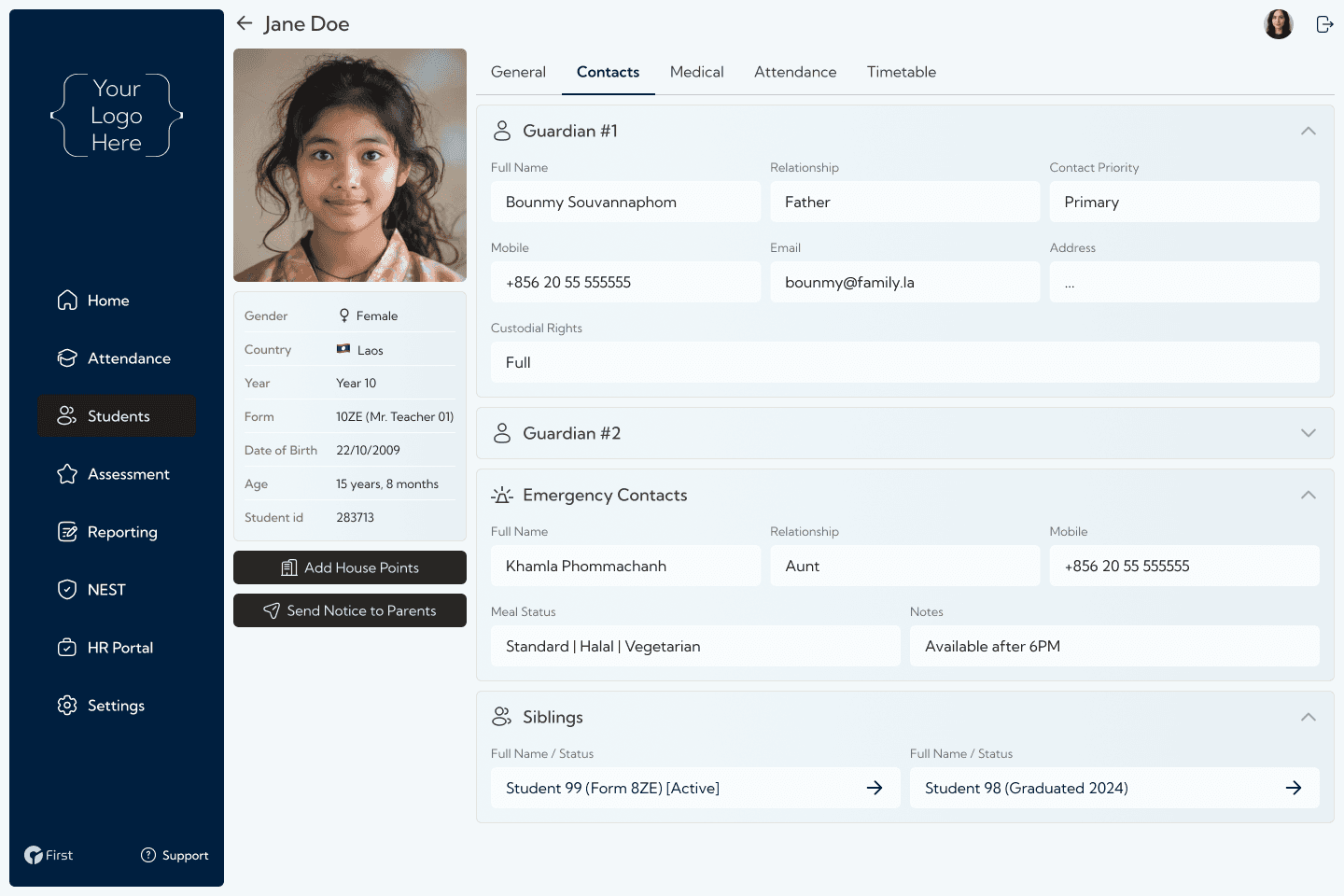This screenshot has height=896, width=1344.
Task: Click the logout icon
Action: tap(1324, 24)
